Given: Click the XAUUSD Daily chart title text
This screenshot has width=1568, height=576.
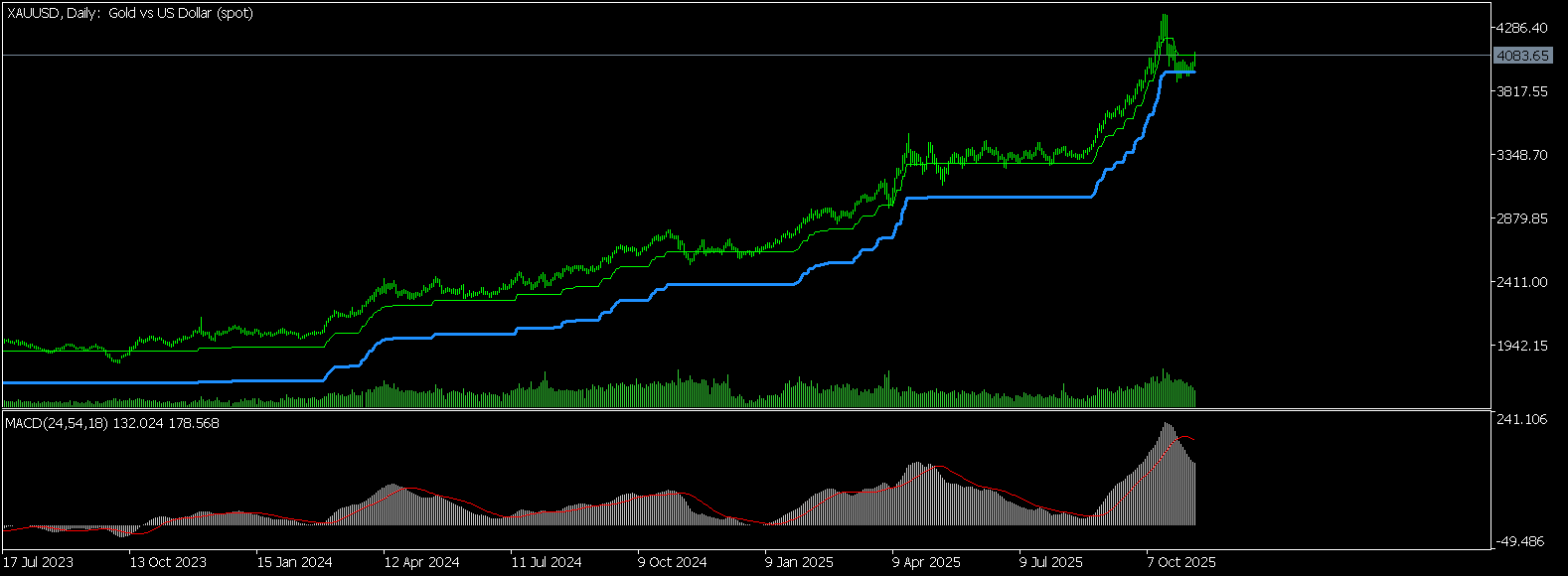Looking at the screenshot, I should coord(129,13).
